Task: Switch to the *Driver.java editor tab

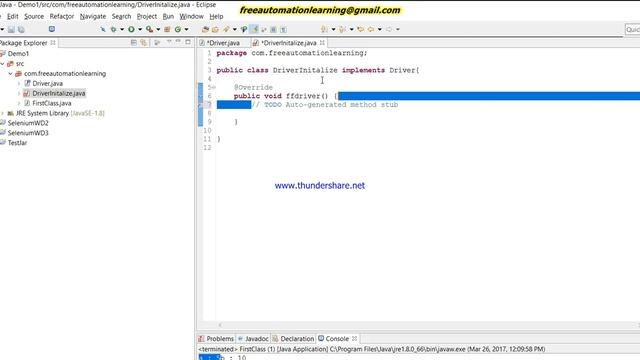Action: pyautogui.click(x=223, y=43)
